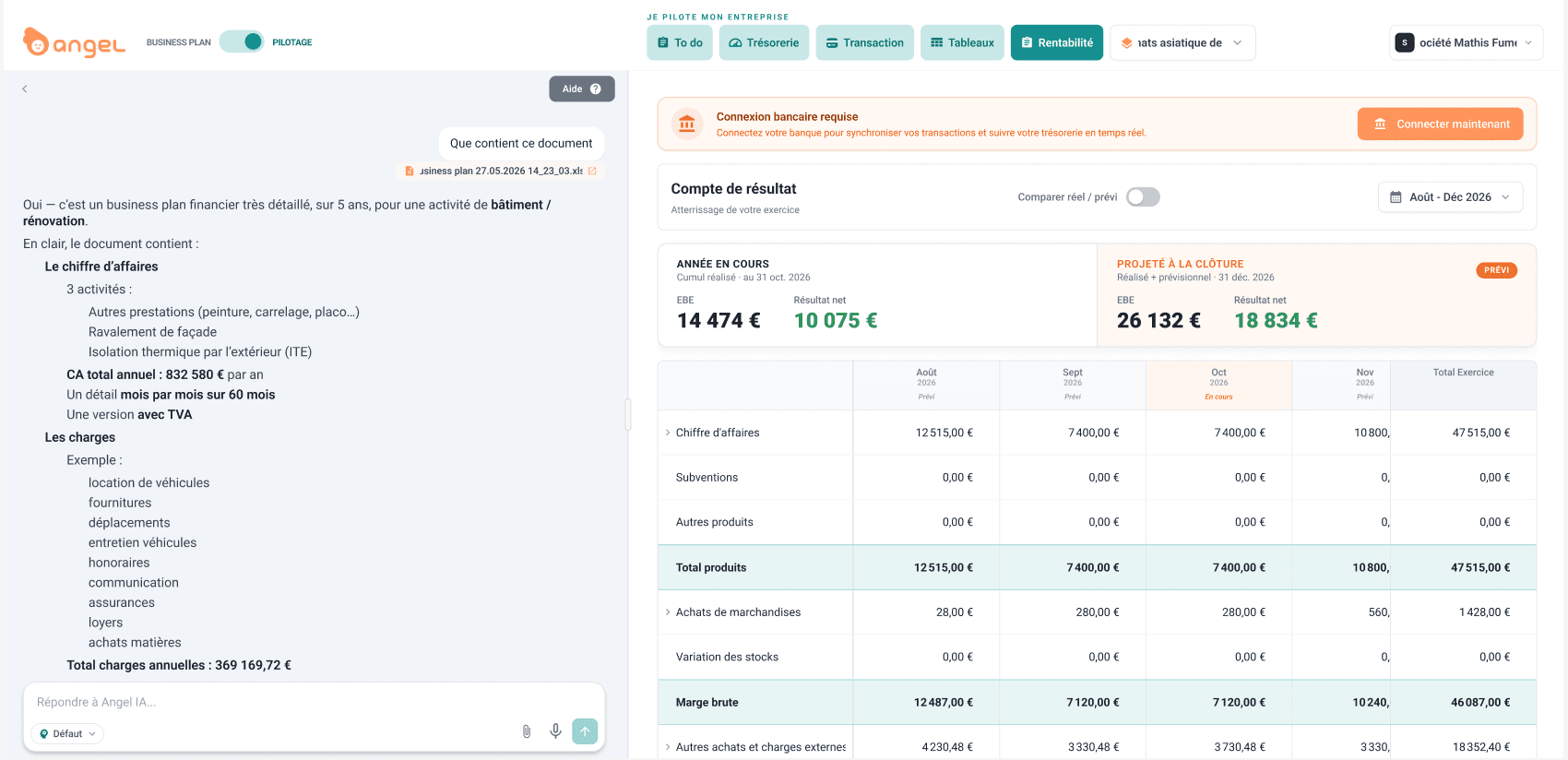
Task: Click the bank icon in connection banner
Action: pos(687,124)
